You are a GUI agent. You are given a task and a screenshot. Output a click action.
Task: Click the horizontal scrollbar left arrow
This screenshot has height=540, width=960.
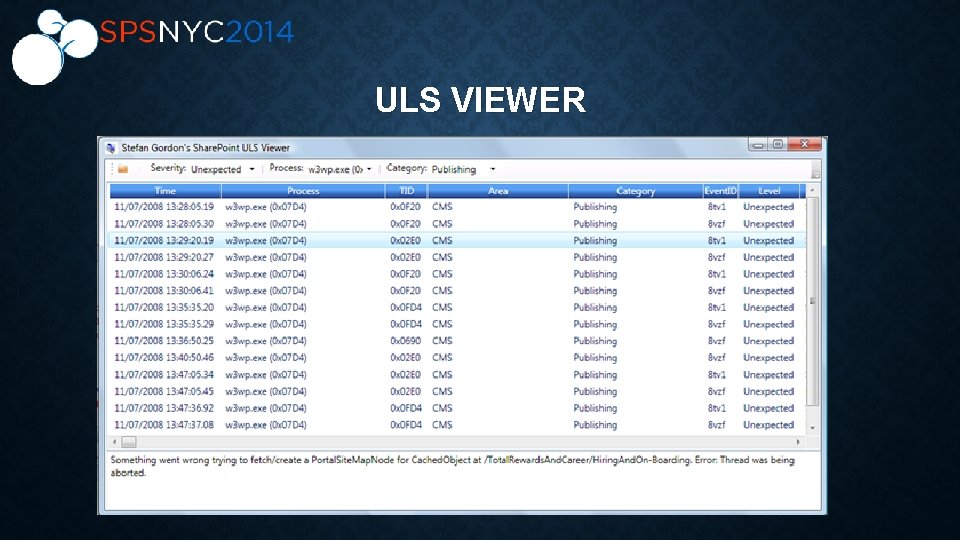point(114,441)
